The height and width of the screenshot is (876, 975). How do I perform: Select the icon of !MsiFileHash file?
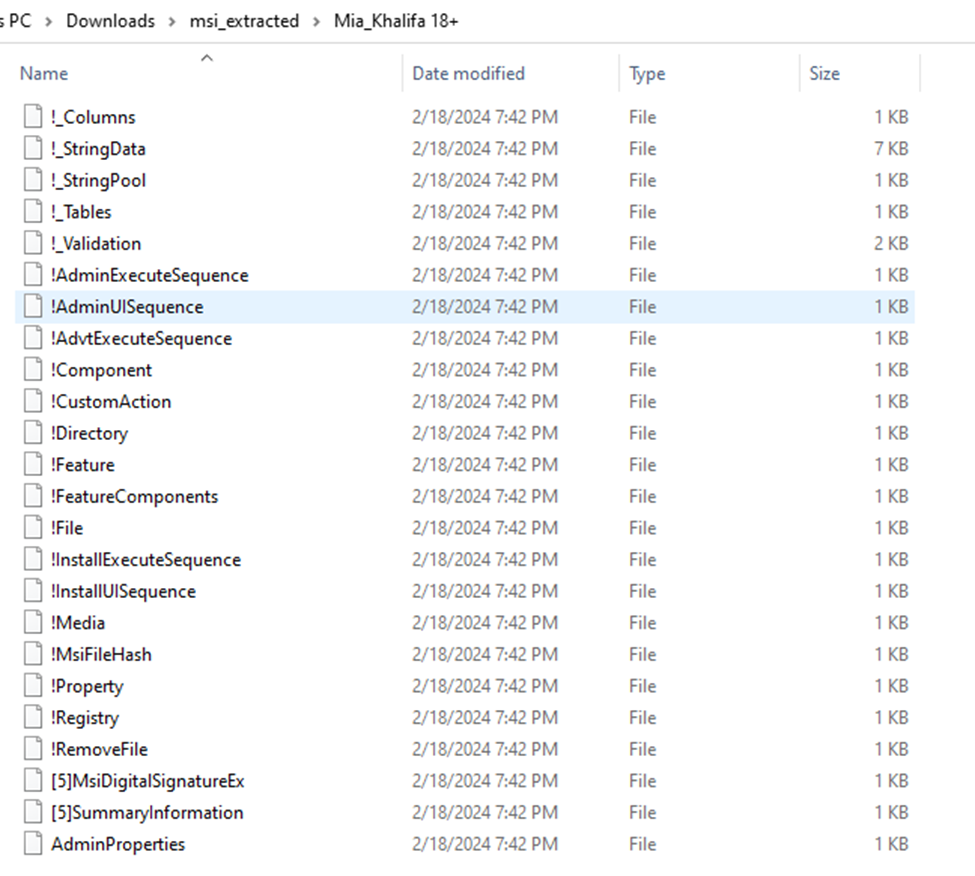tap(35, 655)
